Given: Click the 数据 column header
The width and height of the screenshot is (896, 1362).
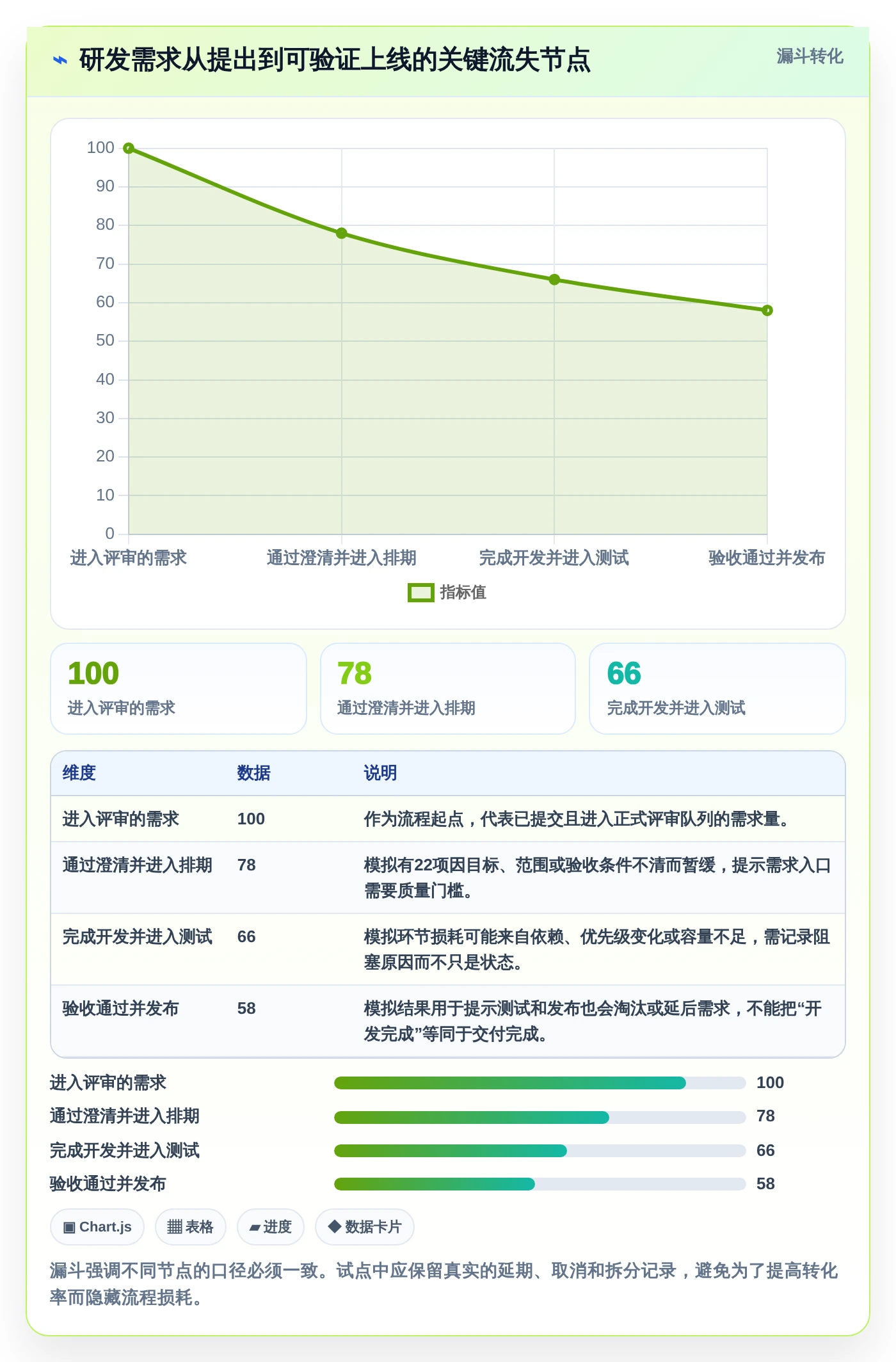Looking at the screenshot, I should pyautogui.click(x=254, y=773).
